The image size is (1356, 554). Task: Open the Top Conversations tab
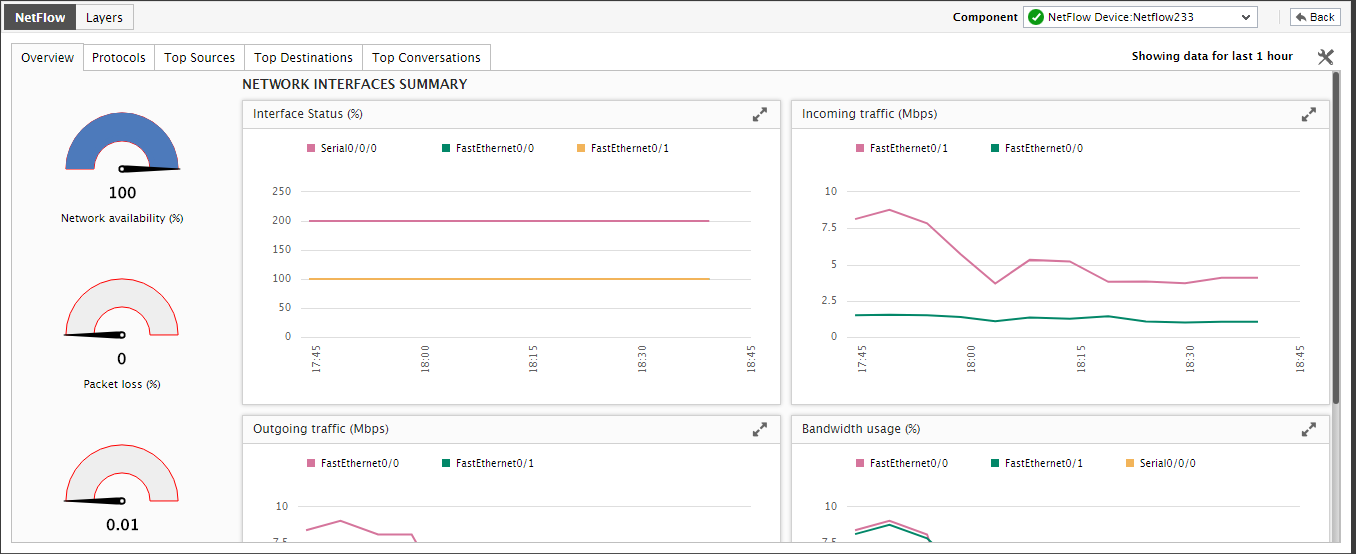pos(427,58)
